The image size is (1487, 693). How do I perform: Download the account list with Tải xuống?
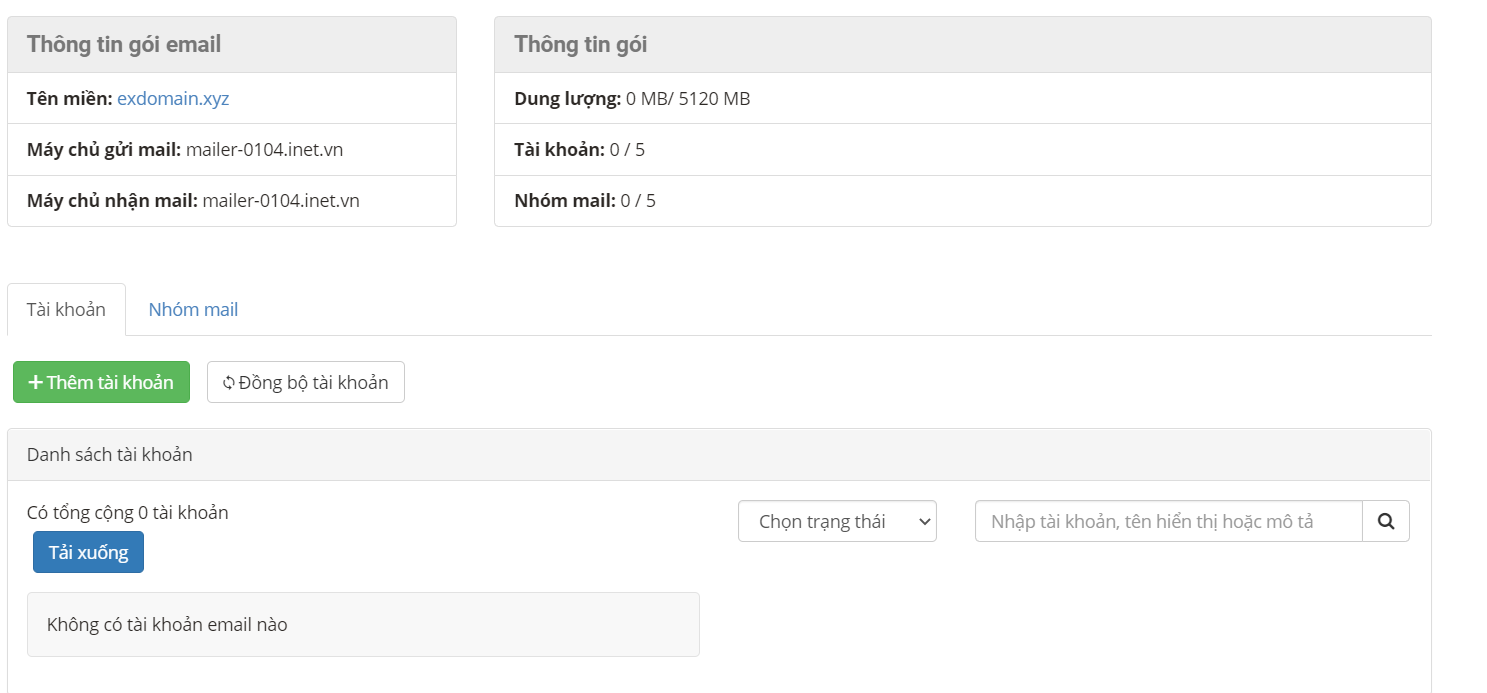[88, 552]
